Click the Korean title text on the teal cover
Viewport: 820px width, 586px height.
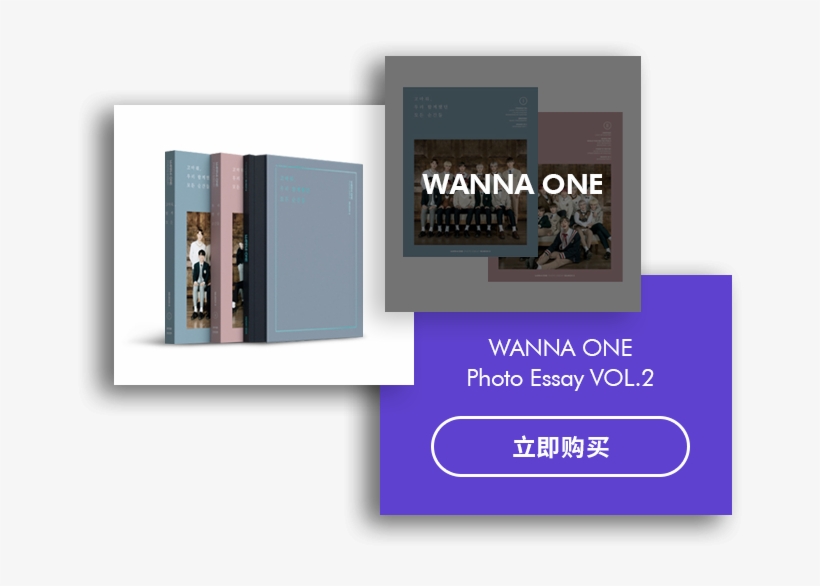(431, 107)
